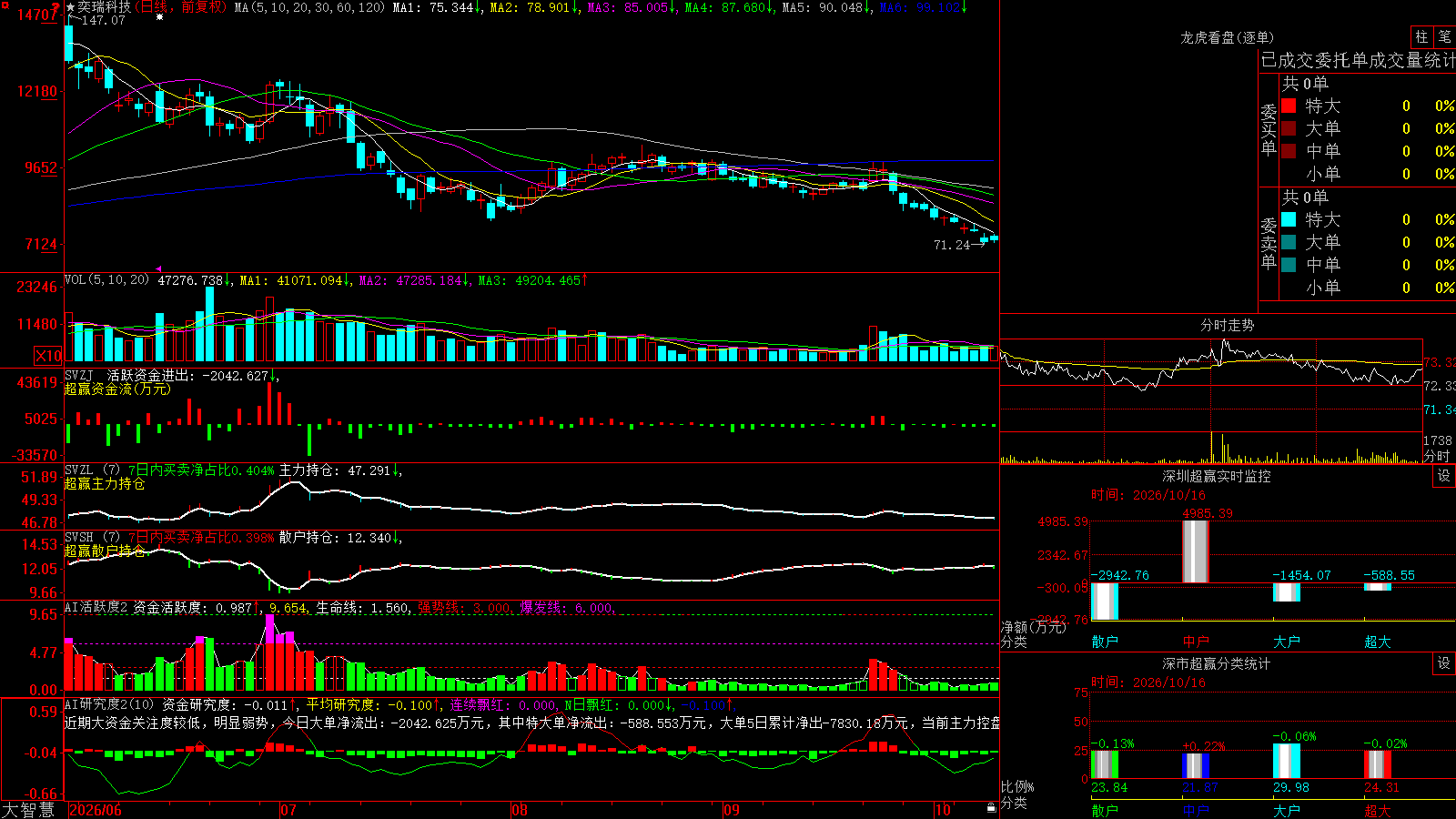Open 设 settings for 深圳超赢实时监控

(x=1444, y=476)
